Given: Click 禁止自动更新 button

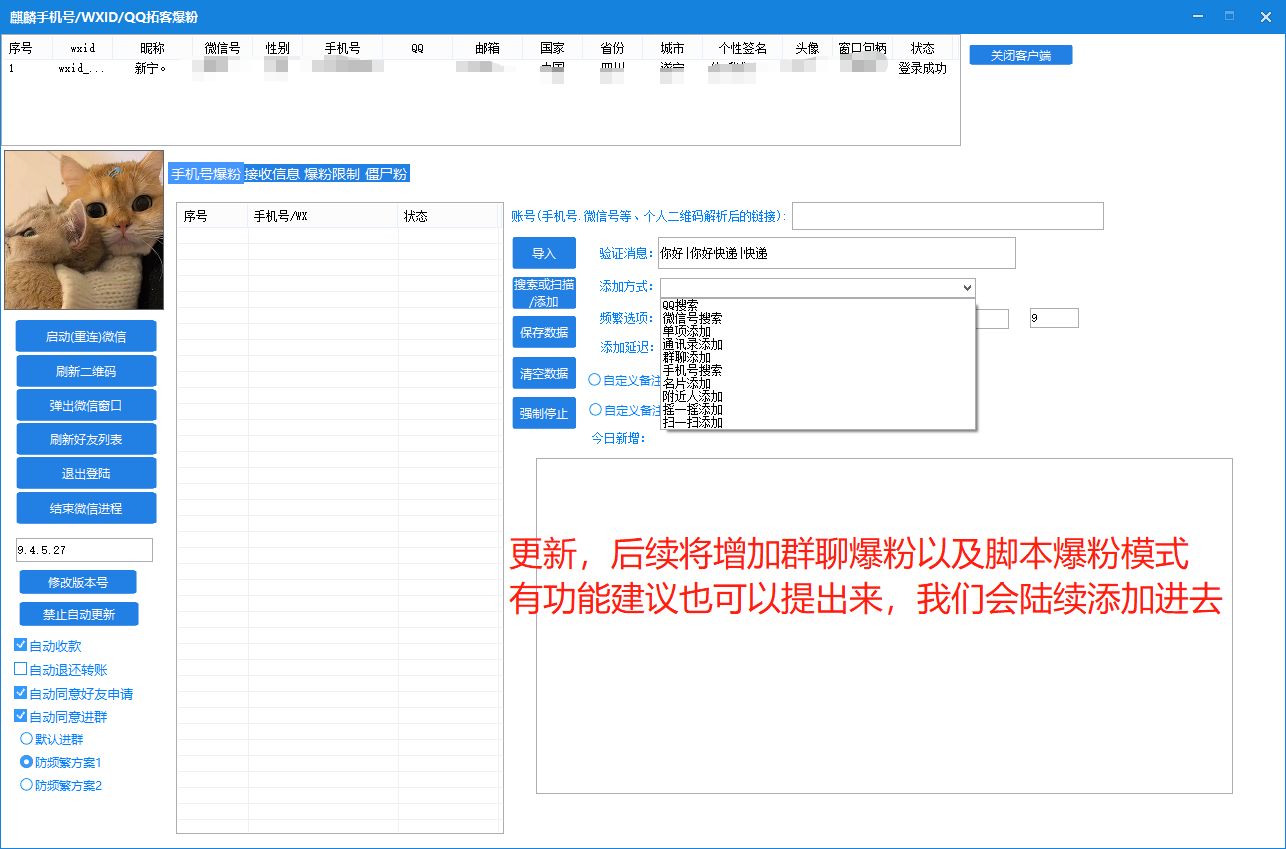Looking at the screenshot, I should coord(79,614).
